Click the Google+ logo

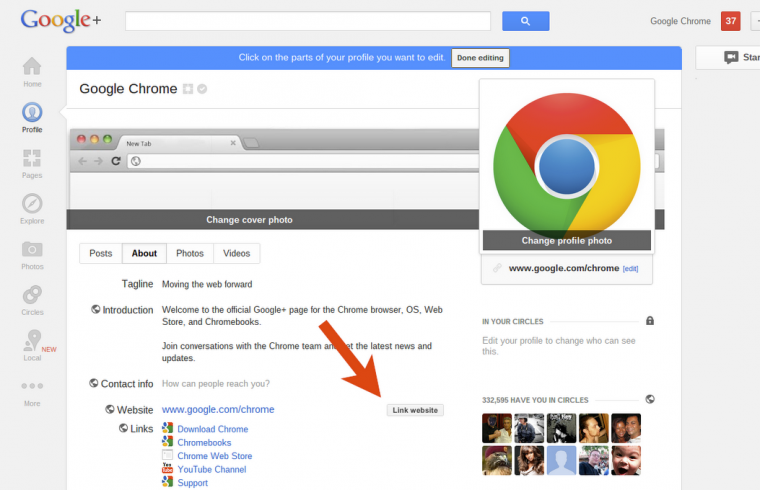[61, 20]
